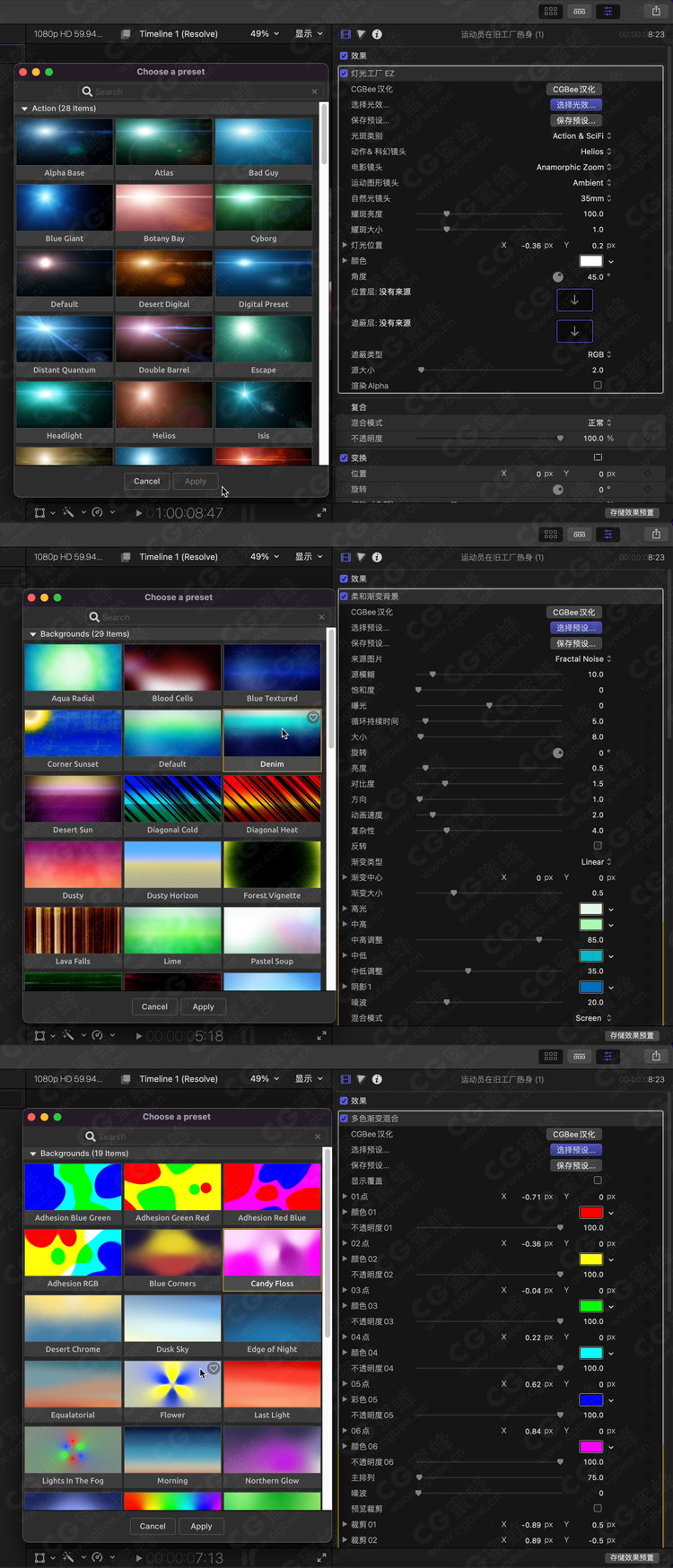The image size is (673, 1568).
Task: Click the timeline icon before Timeline 1 above Candy Floss dialog
Action: pos(127,1079)
